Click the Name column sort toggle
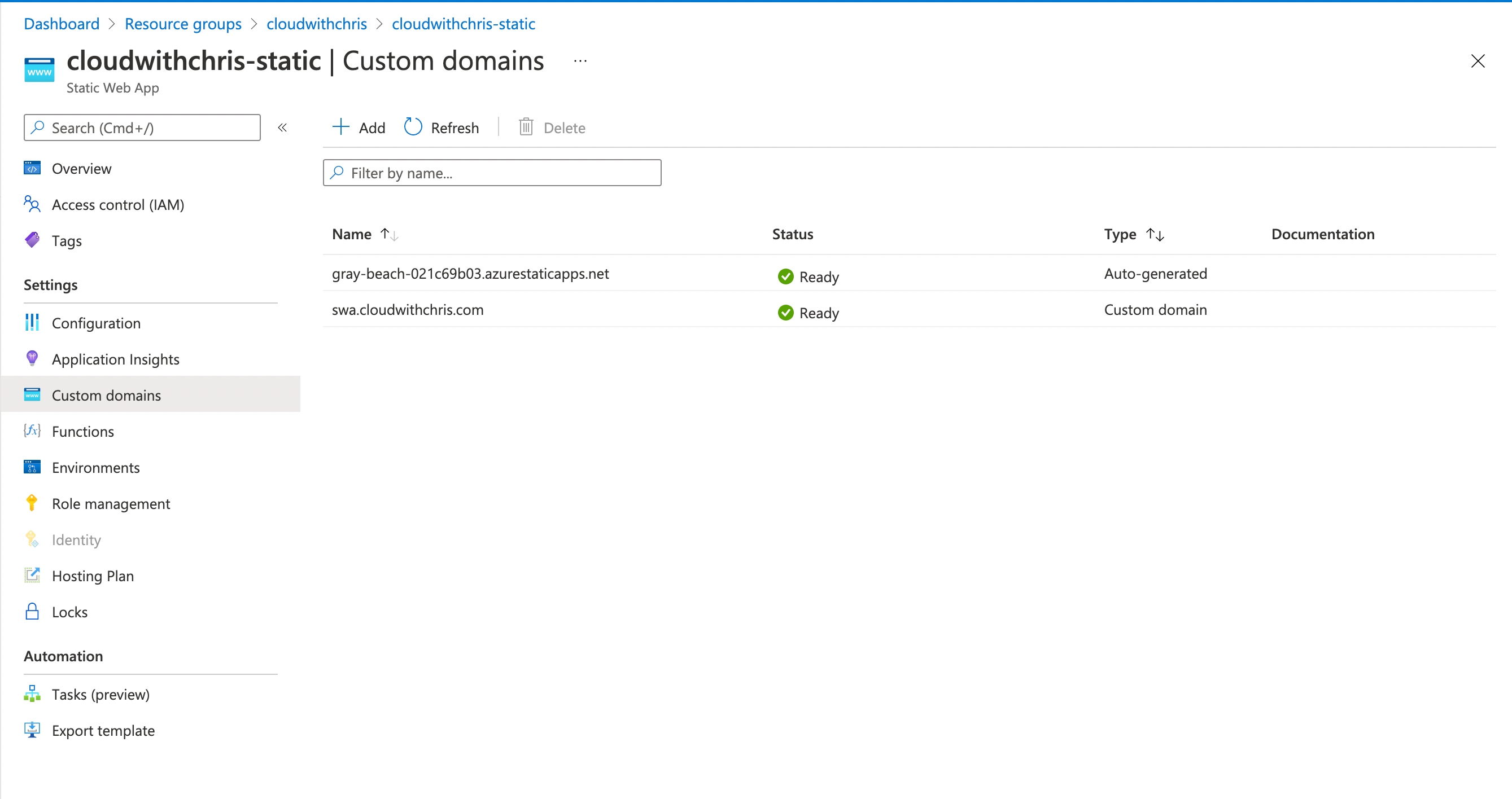1512x799 pixels. click(x=390, y=234)
